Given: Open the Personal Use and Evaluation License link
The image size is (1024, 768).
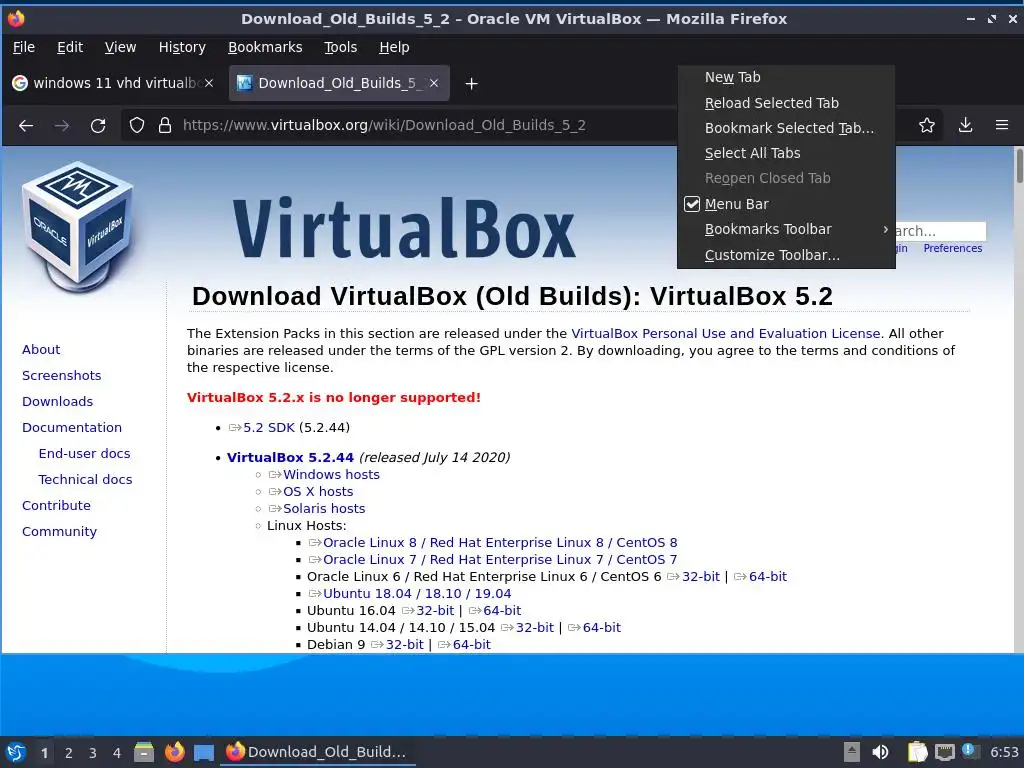Looking at the screenshot, I should (x=727, y=334).
